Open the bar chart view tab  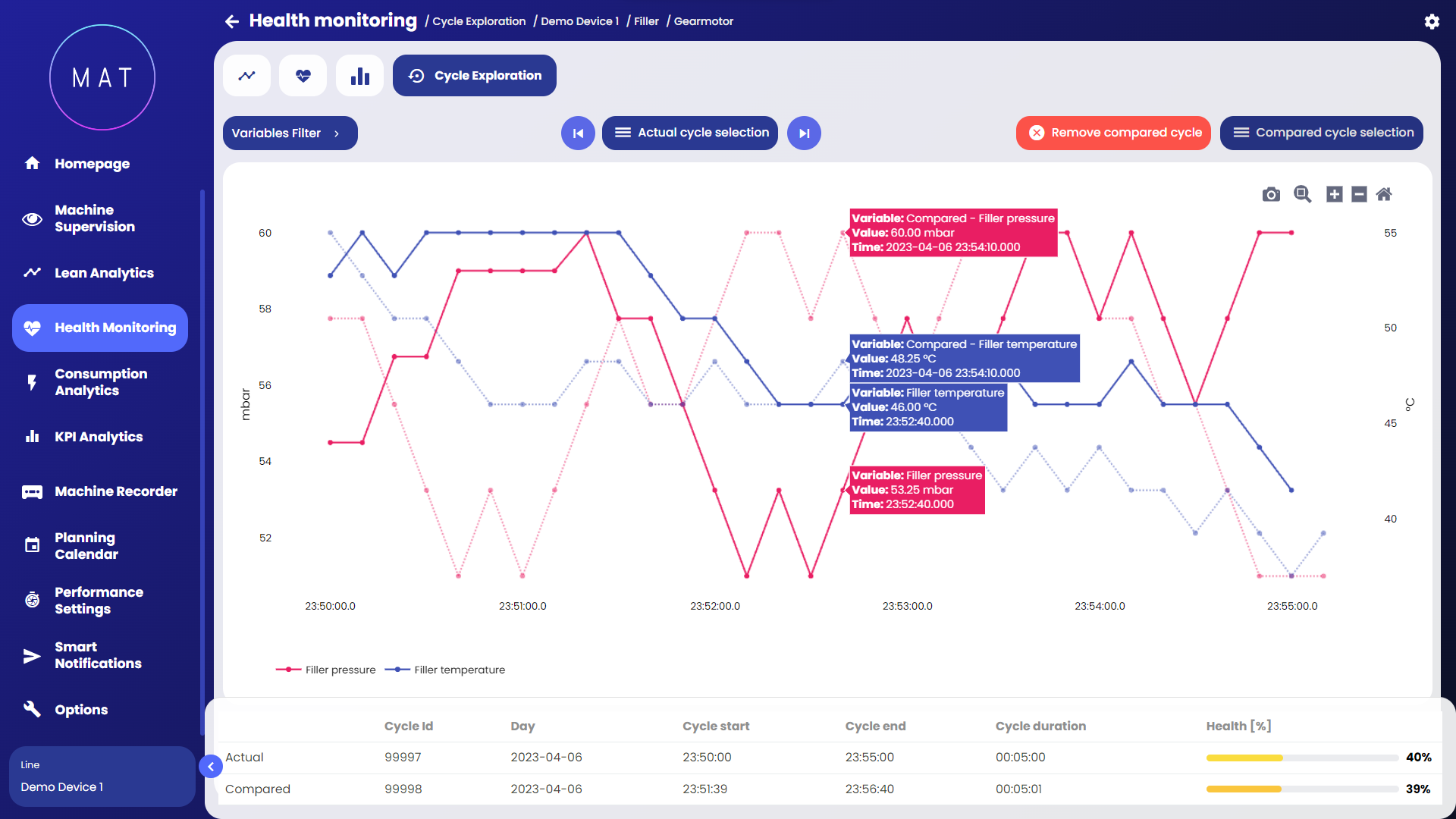pos(359,76)
